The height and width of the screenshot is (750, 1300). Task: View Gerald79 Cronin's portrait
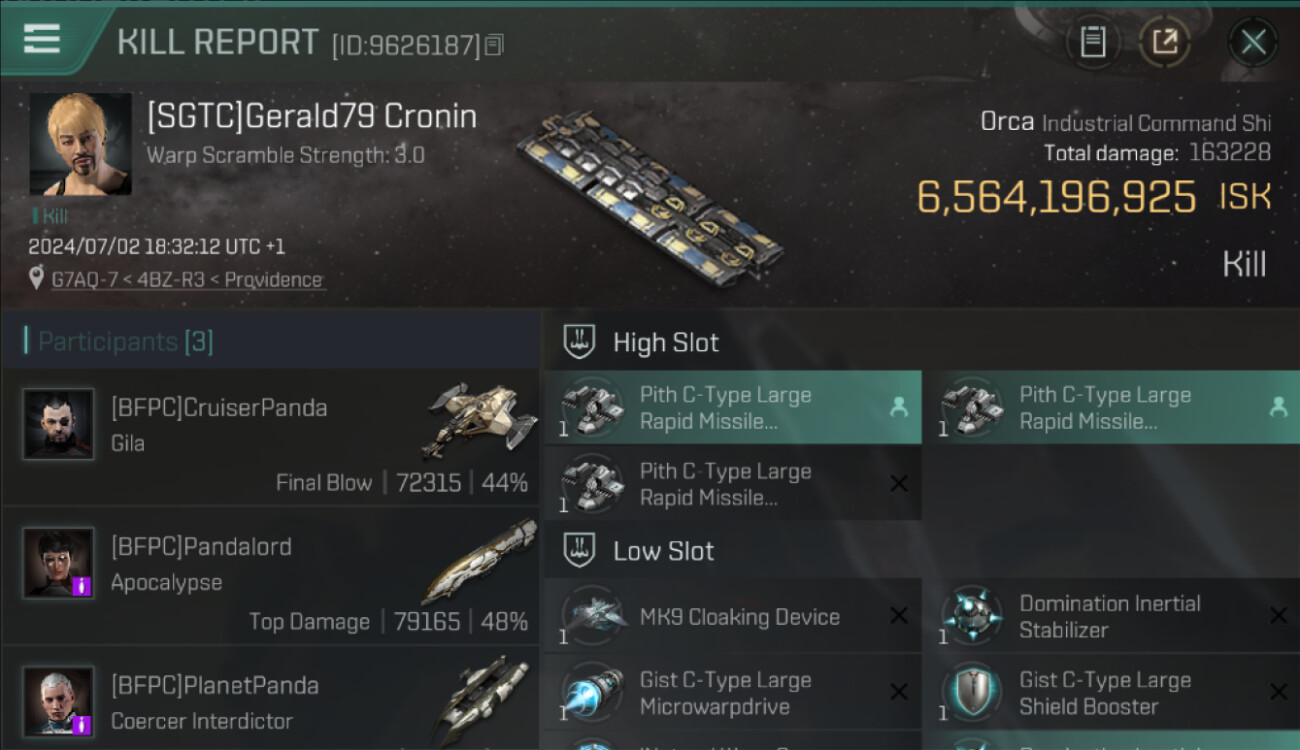point(80,144)
